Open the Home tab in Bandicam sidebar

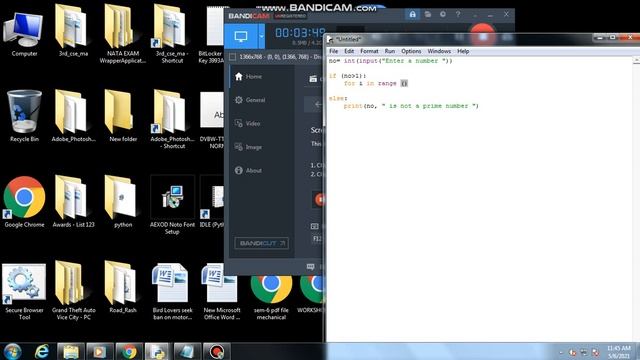click(261, 76)
